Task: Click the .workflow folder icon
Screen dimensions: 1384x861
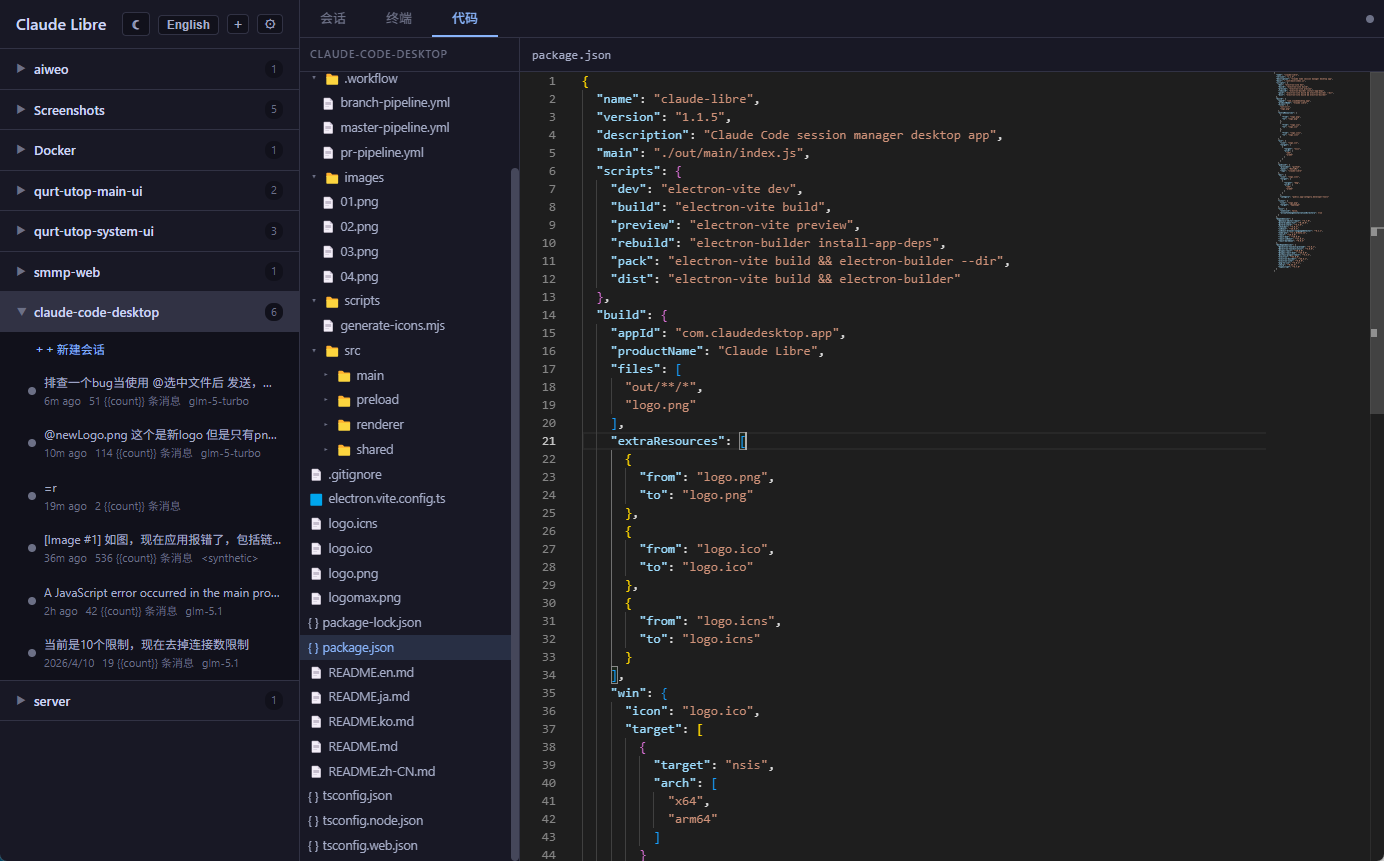Action: click(332, 79)
